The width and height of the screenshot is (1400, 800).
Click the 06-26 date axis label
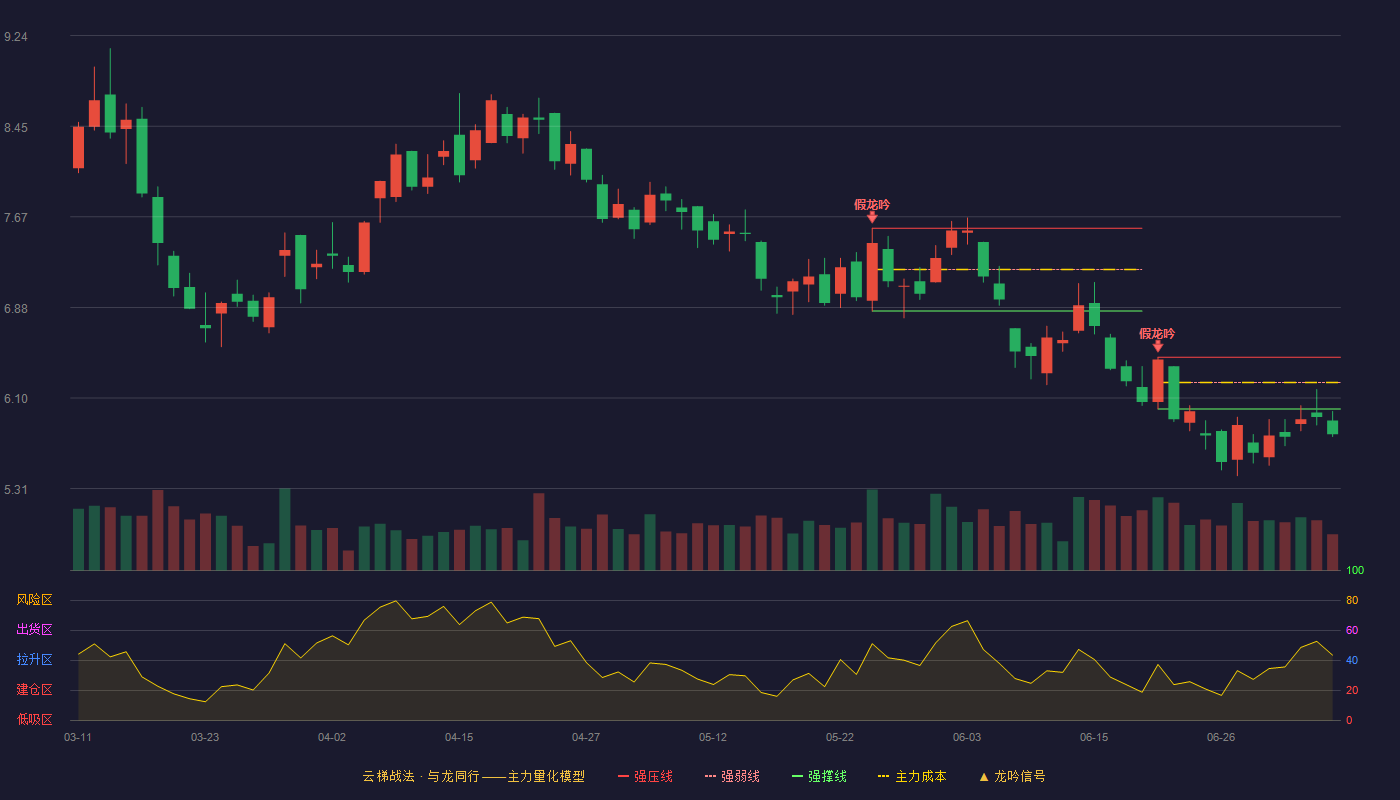tap(1221, 737)
